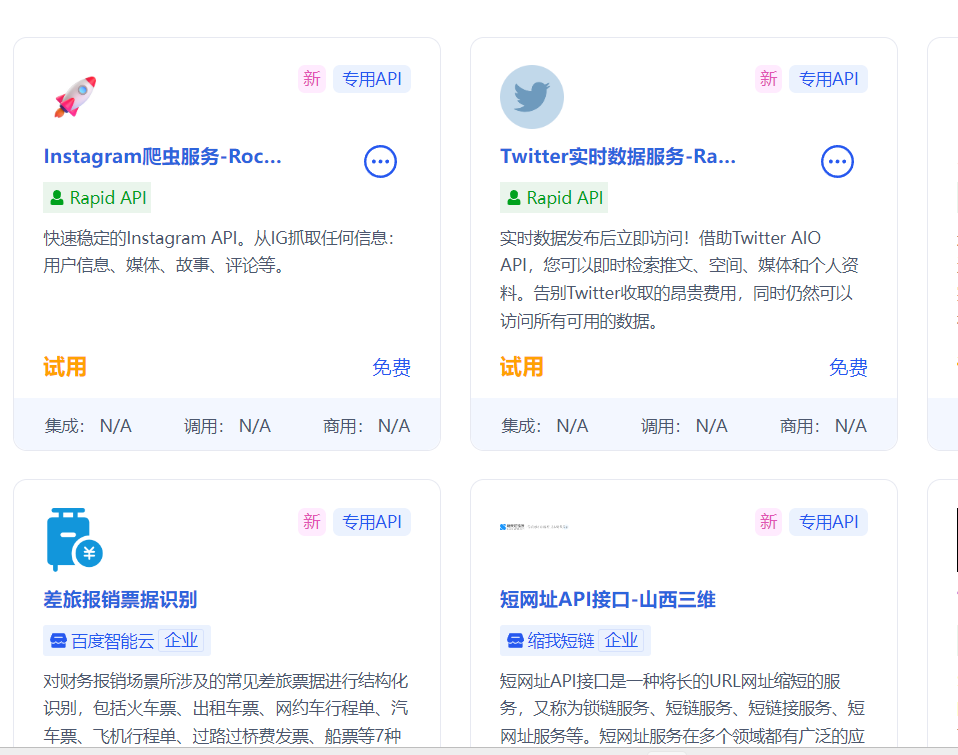Click the store icon beside 缩我短链

[x=515, y=640]
